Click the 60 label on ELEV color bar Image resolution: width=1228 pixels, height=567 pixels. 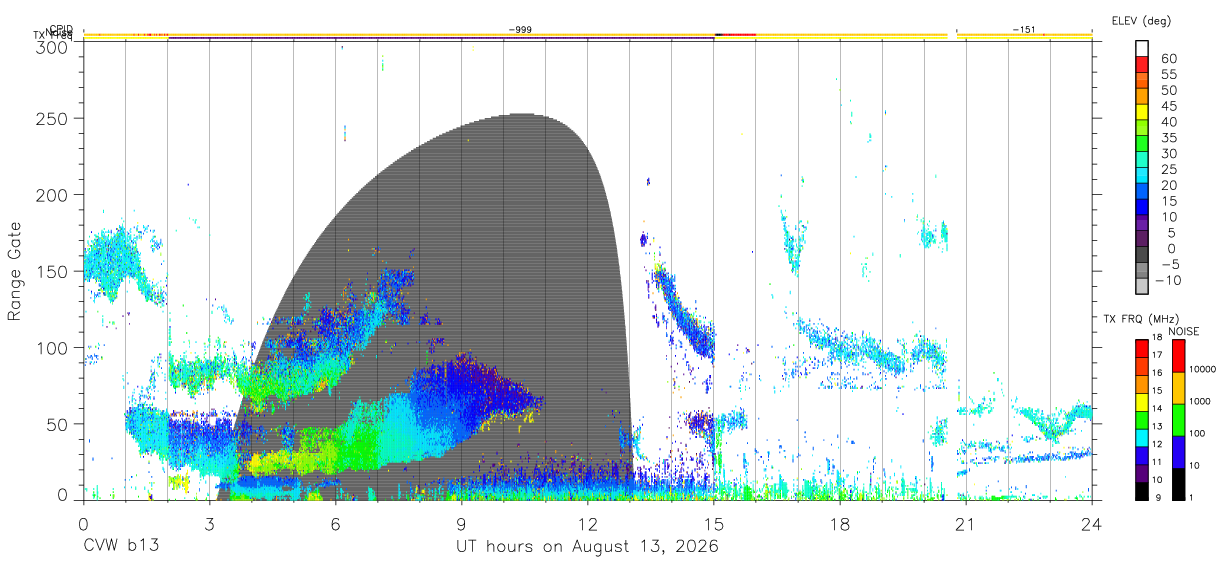pos(1168,58)
